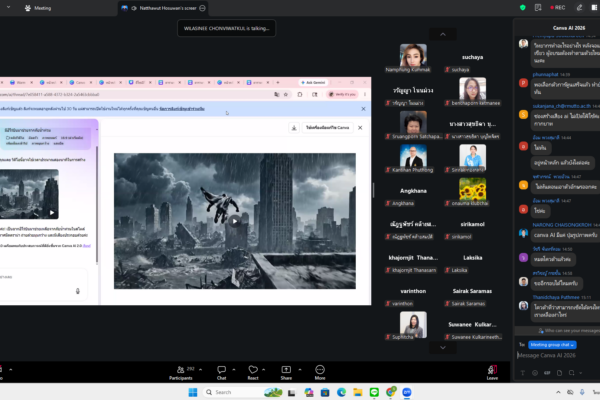Open a new tab in shared browser
The width and height of the screenshot is (600, 400).
tap(278, 82)
